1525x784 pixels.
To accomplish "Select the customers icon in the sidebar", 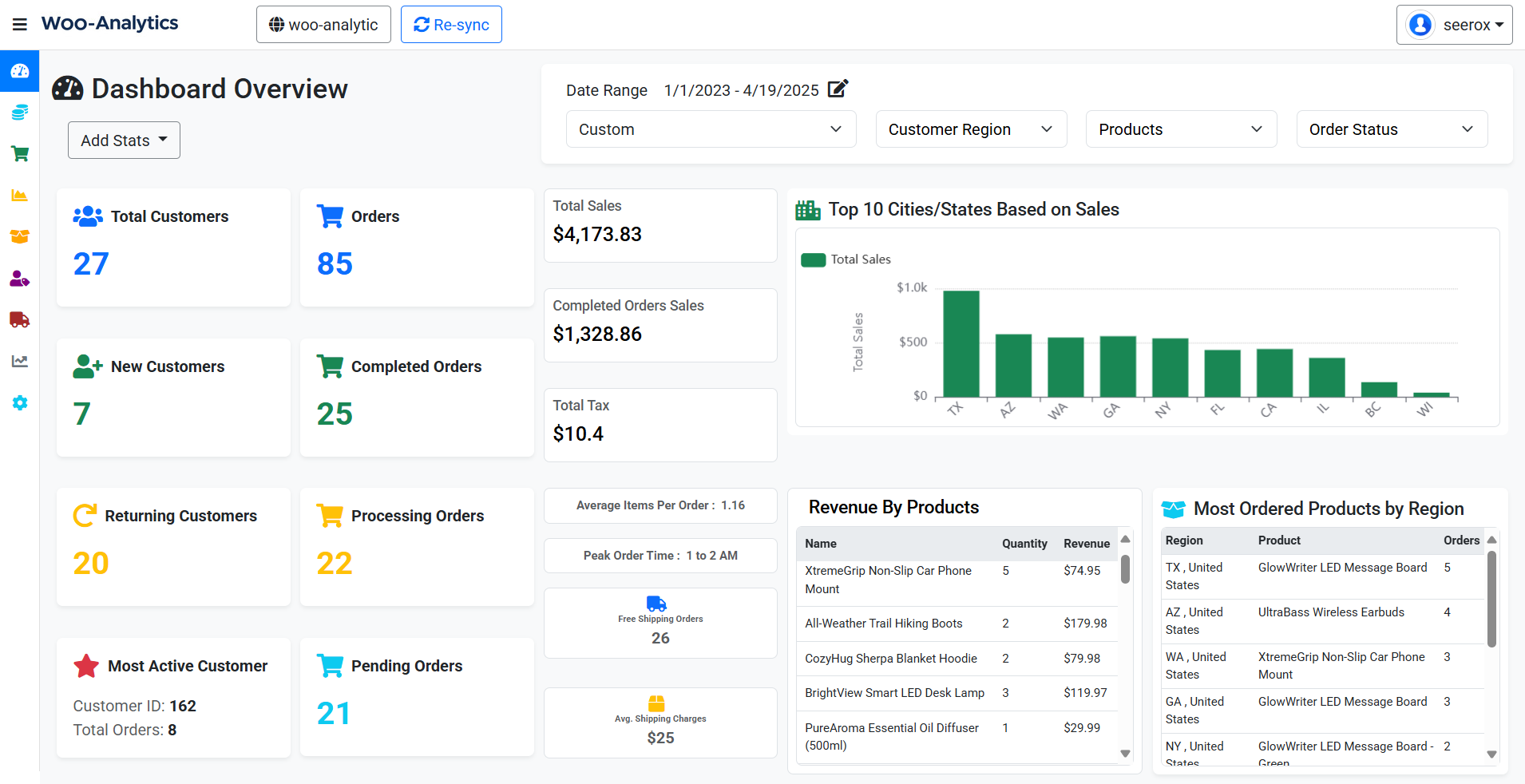I will tap(19, 279).
